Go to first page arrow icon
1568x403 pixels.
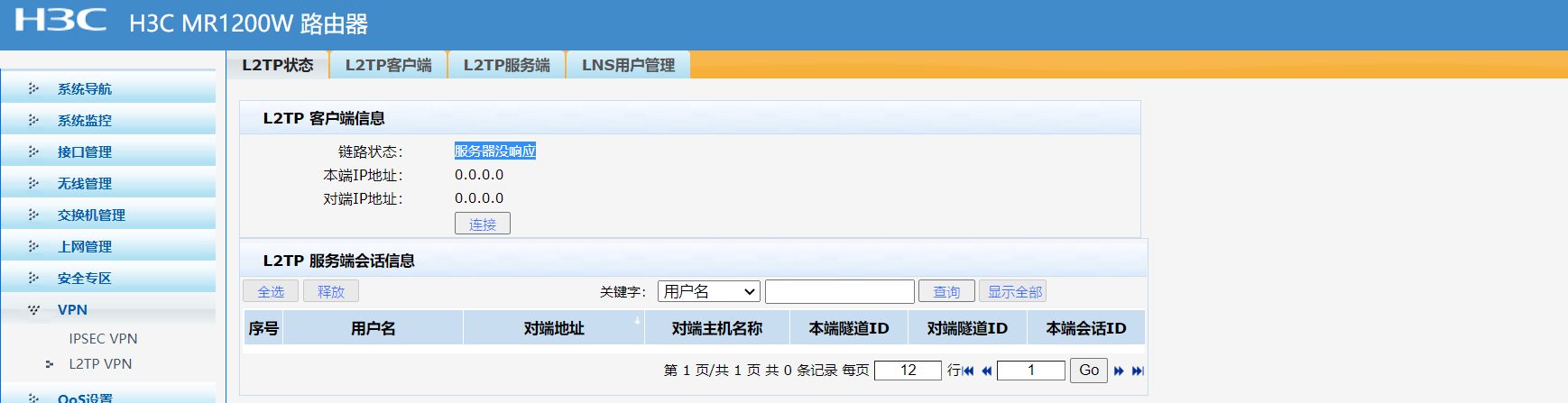[969, 371]
